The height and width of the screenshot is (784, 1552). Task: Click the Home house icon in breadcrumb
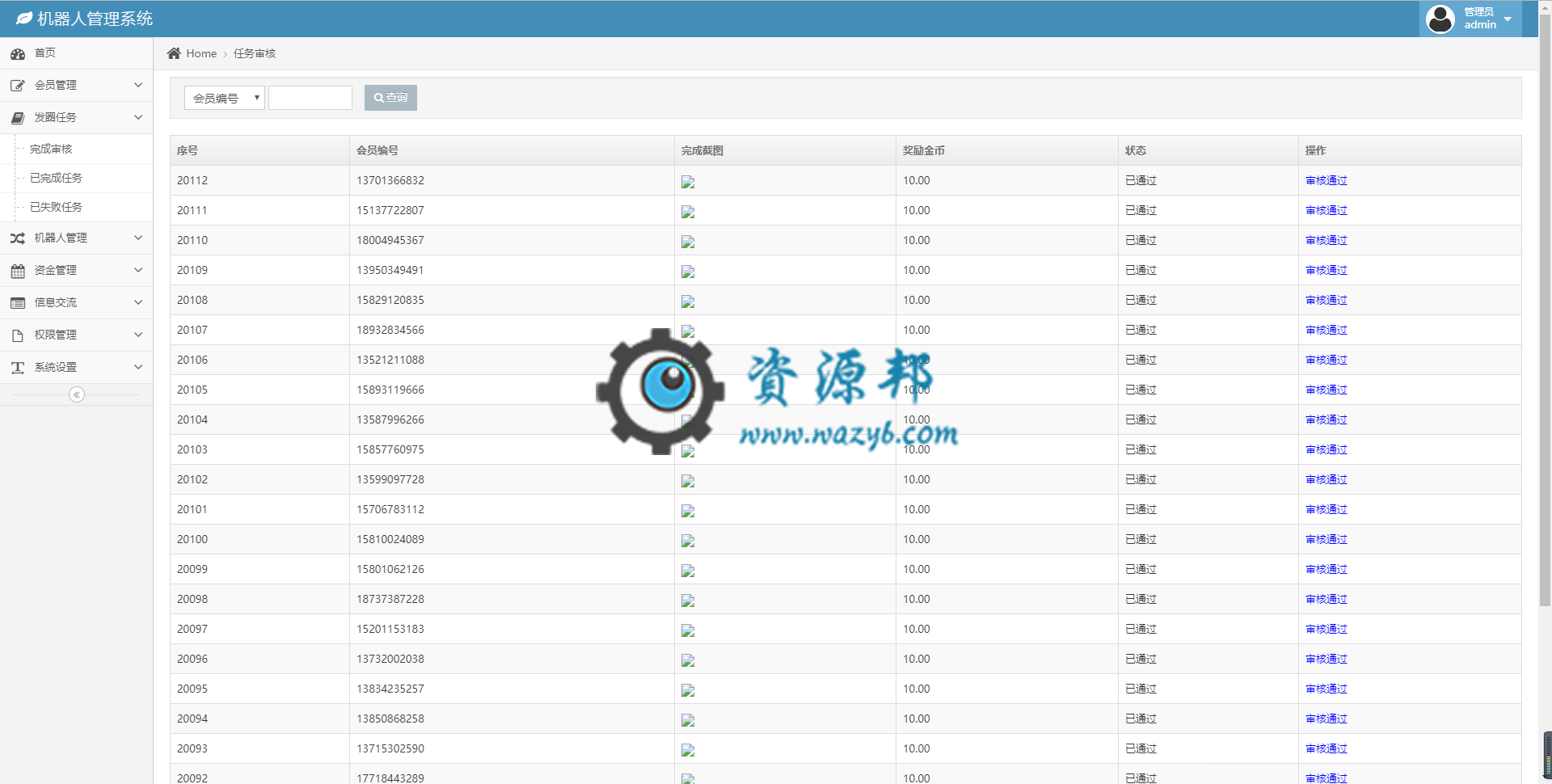click(174, 53)
